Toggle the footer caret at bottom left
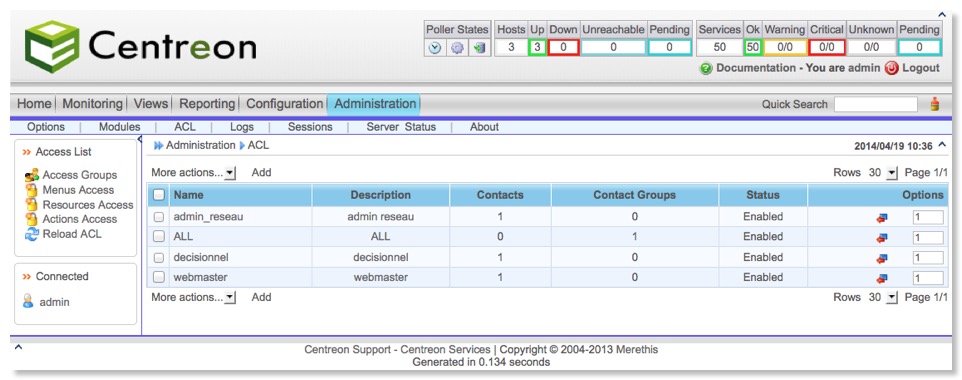 [x=18, y=347]
